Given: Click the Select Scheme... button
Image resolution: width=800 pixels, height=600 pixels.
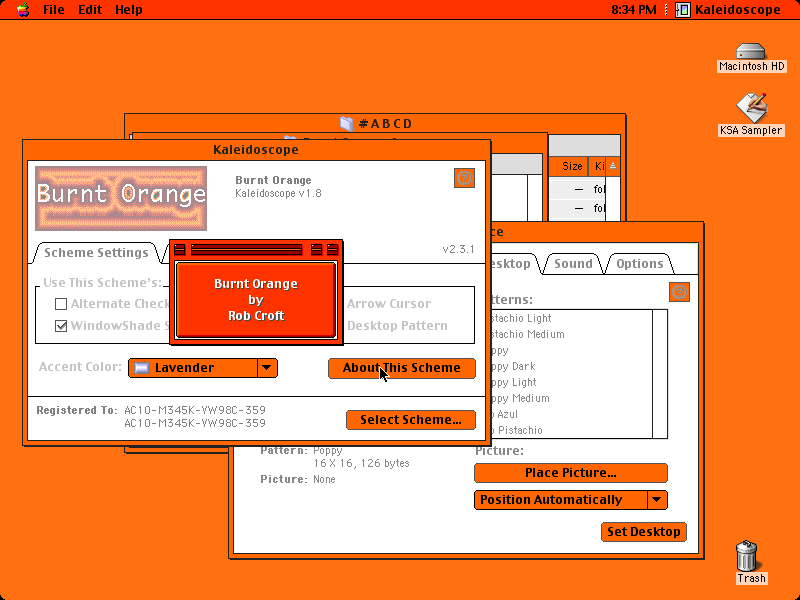Looking at the screenshot, I should point(411,420).
